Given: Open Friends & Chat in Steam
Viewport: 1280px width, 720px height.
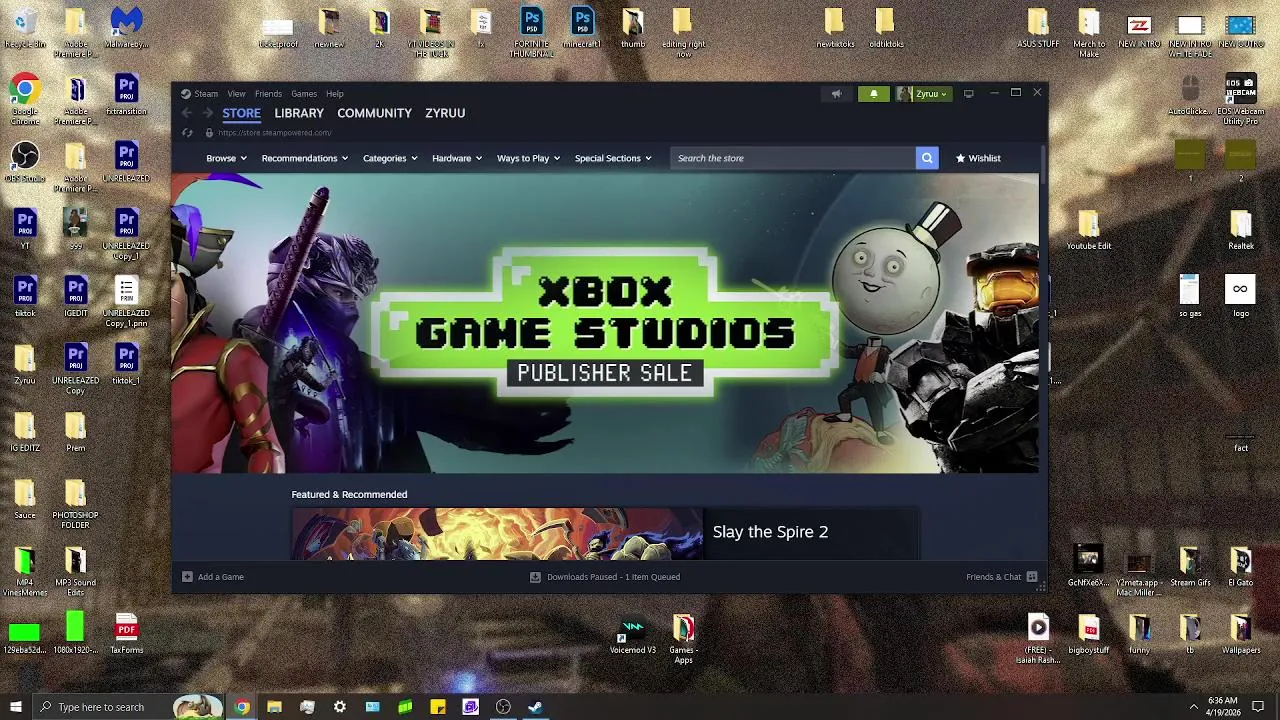Looking at the screenshot, I should [1002, 577].
